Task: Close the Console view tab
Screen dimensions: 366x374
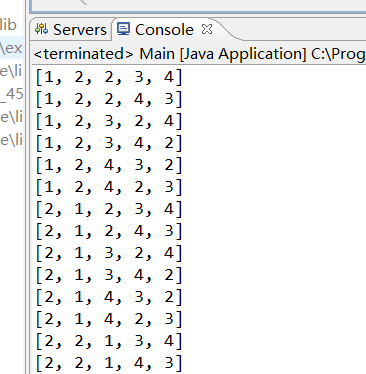Action: click(207, 29)
